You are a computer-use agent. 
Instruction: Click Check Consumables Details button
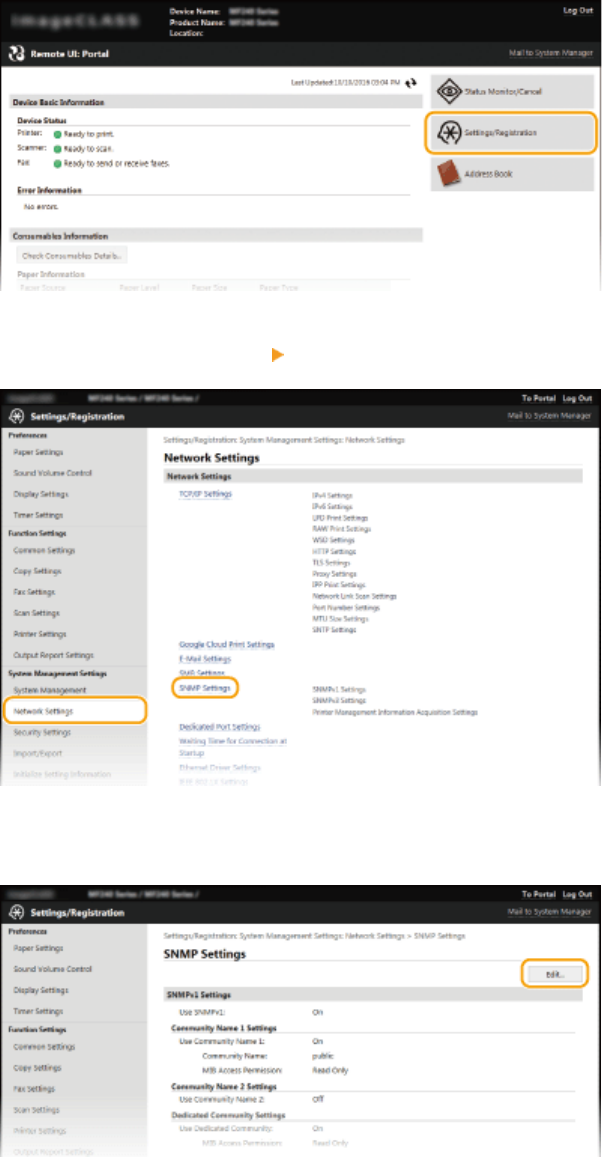pos(72,255)
